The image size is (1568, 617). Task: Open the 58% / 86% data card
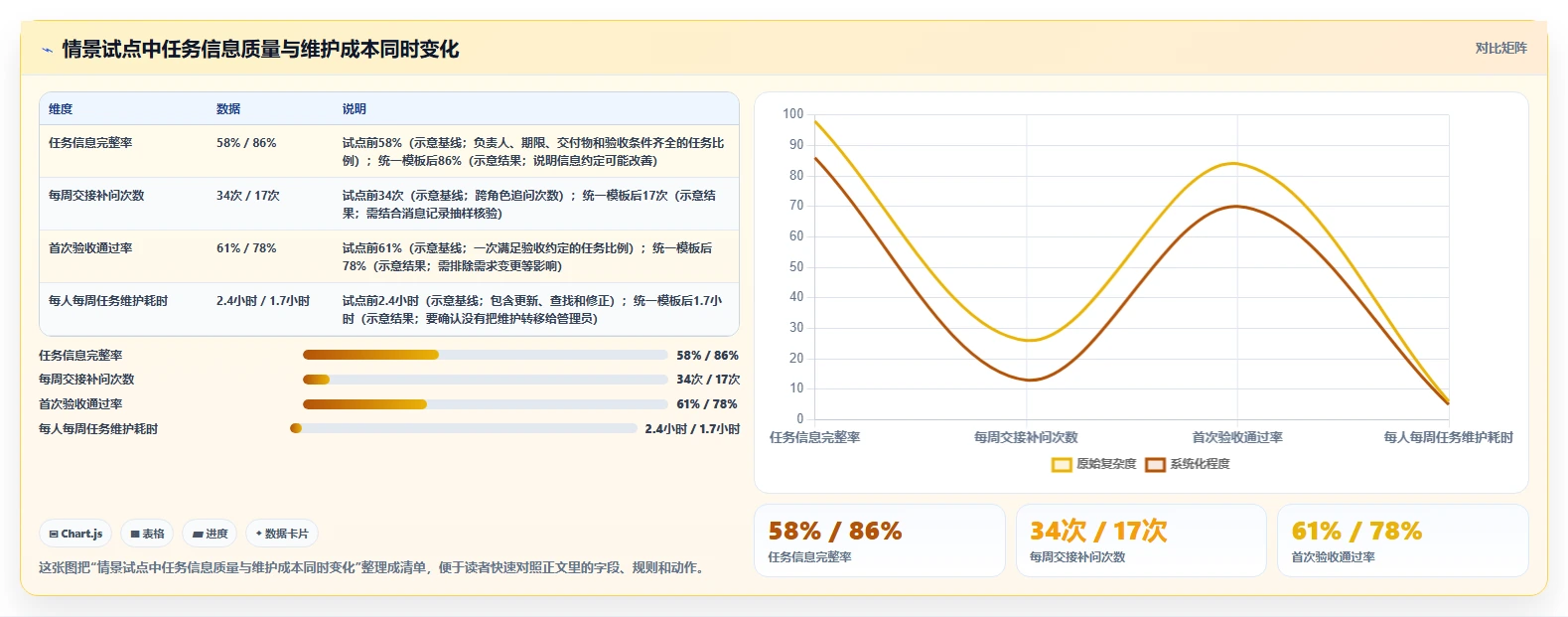880,540
